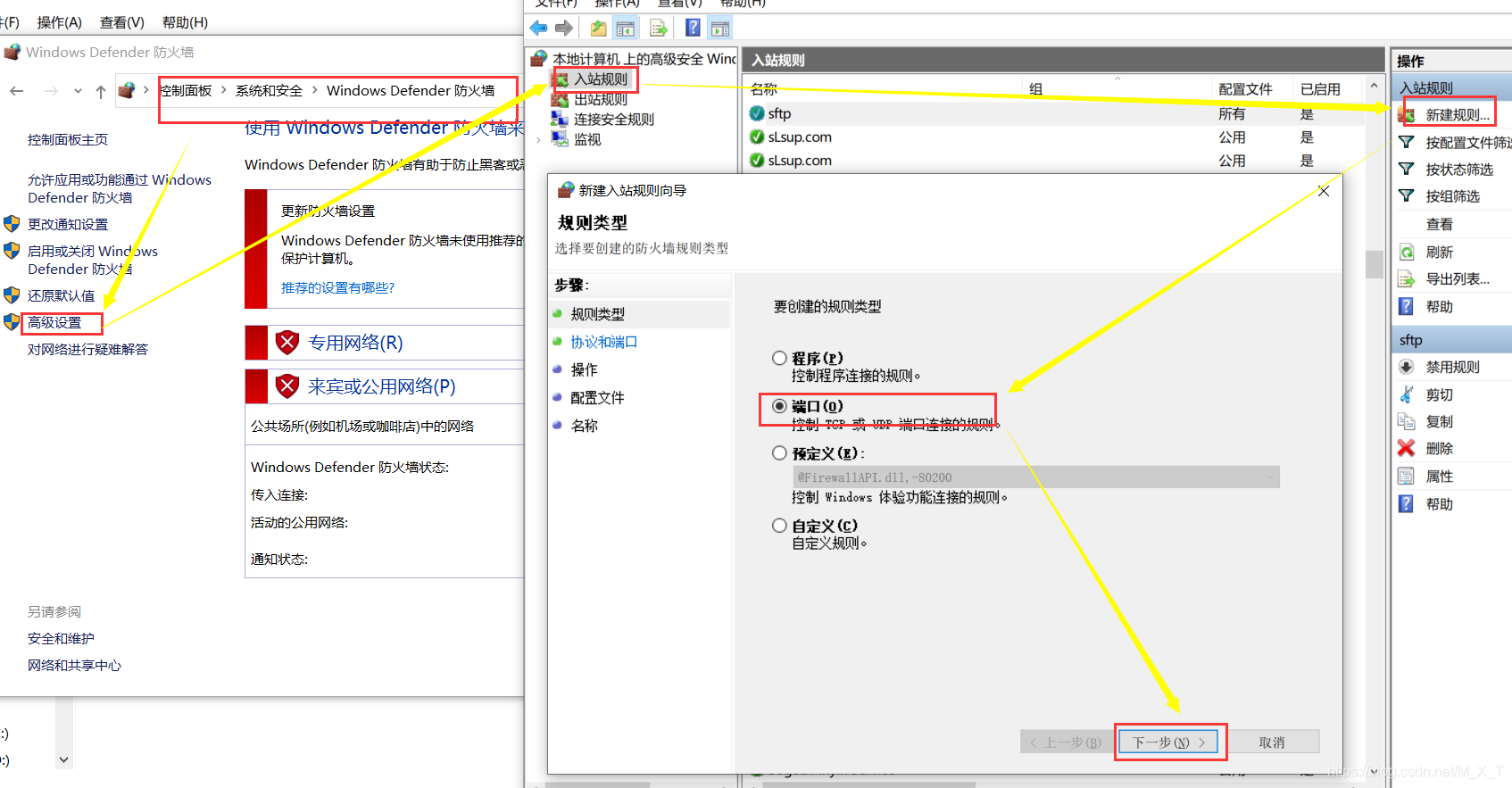This screenshot has width=1512, height=788.
Task: Open the recommended settings link
Action: (337, 287)
